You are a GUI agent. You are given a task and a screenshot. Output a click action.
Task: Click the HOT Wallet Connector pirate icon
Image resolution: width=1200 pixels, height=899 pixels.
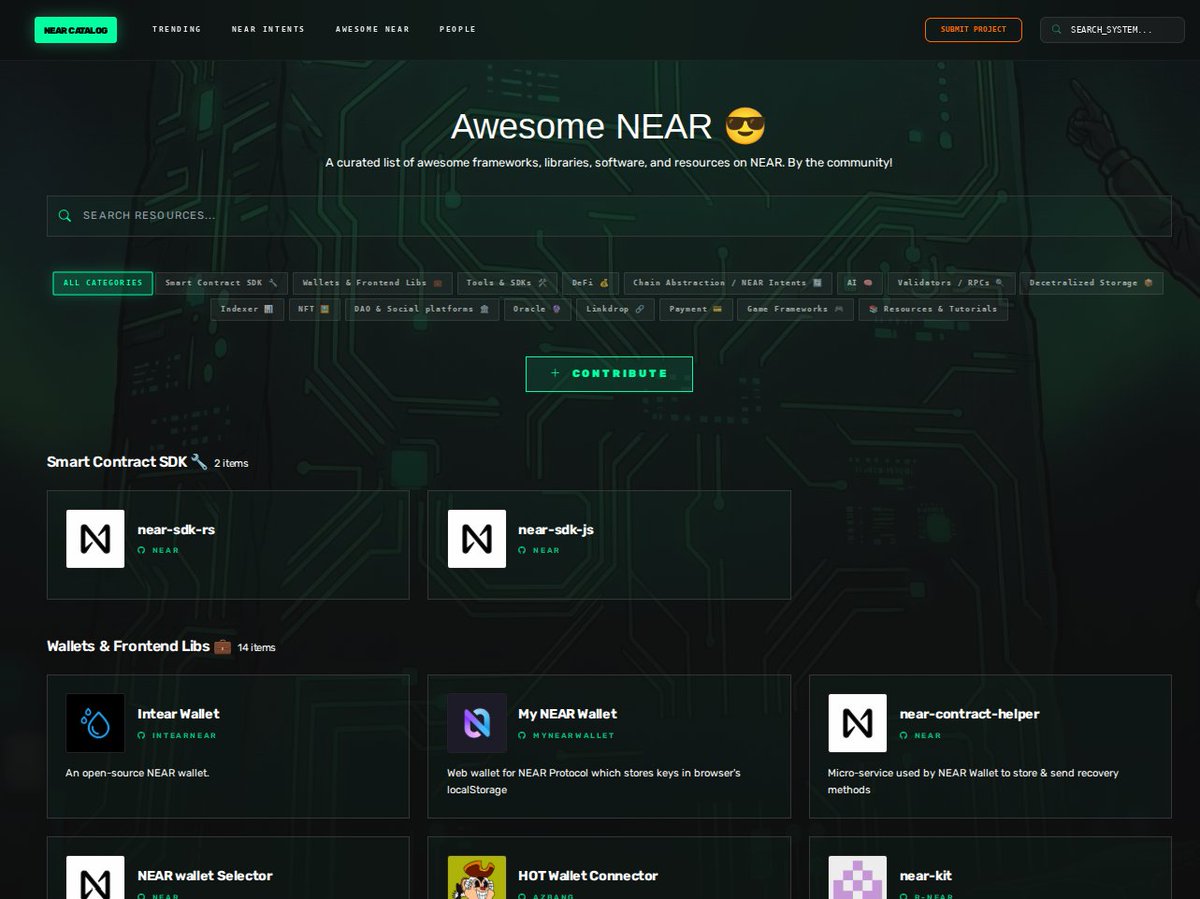click(x=477, y=877)
